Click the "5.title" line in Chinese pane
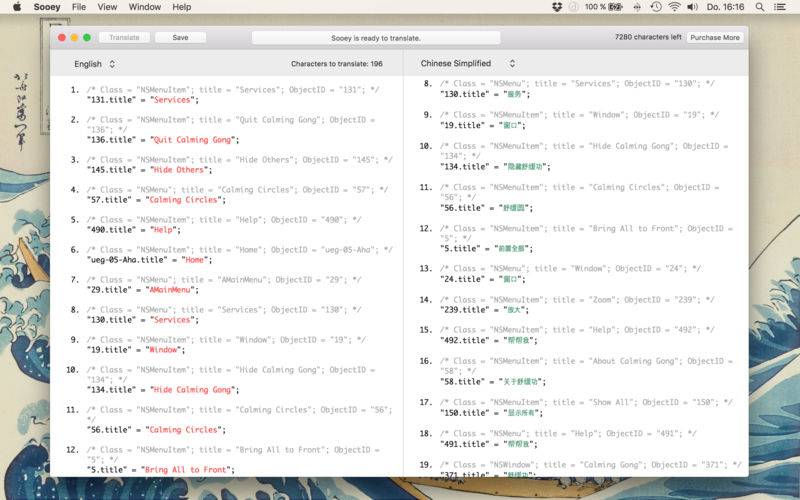Screen dimensions: 800x500 [x=486, y=248]
